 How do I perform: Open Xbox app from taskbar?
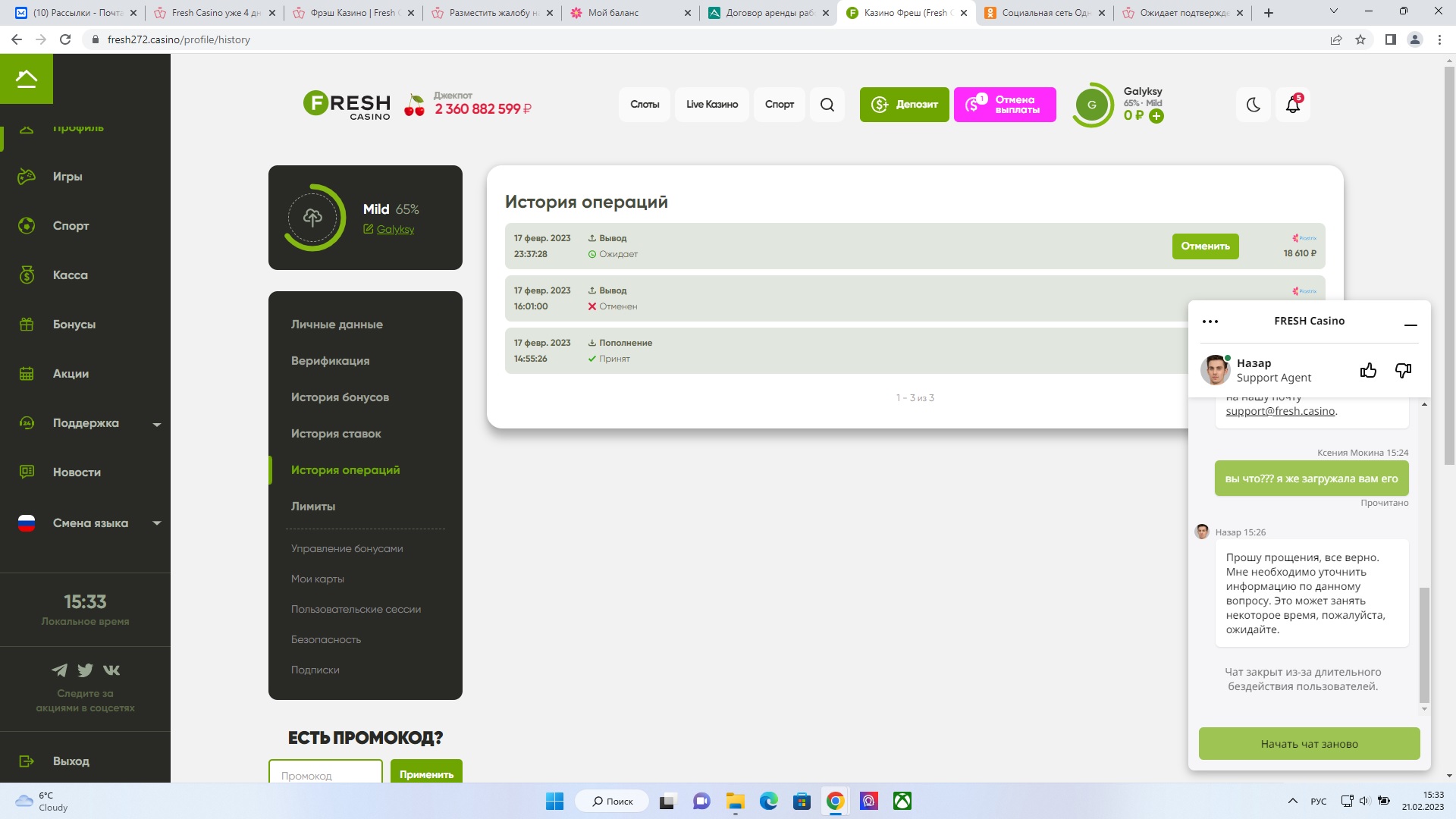[x=902, y=801]
